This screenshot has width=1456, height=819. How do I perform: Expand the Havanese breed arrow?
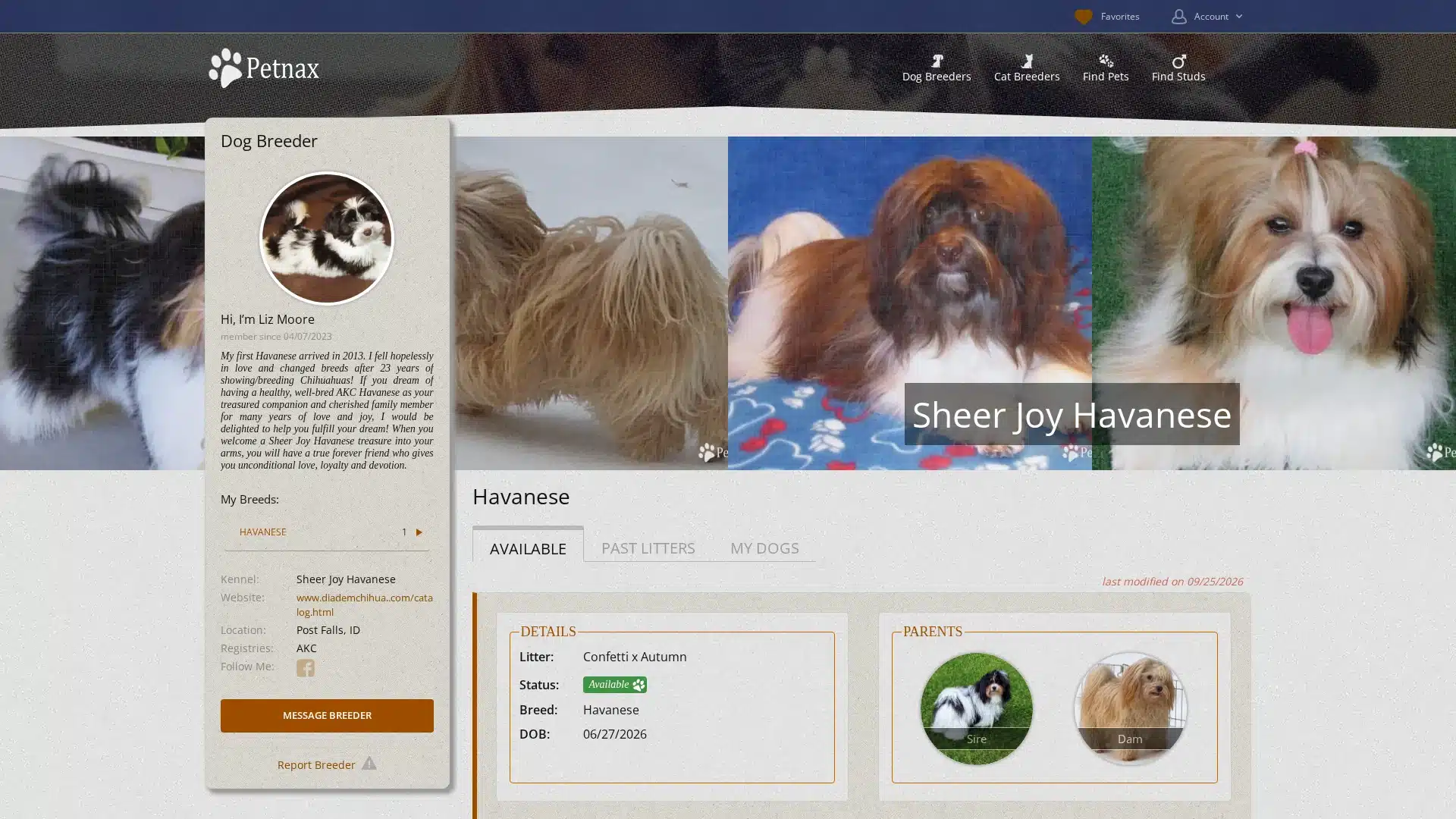coord(419,532)
